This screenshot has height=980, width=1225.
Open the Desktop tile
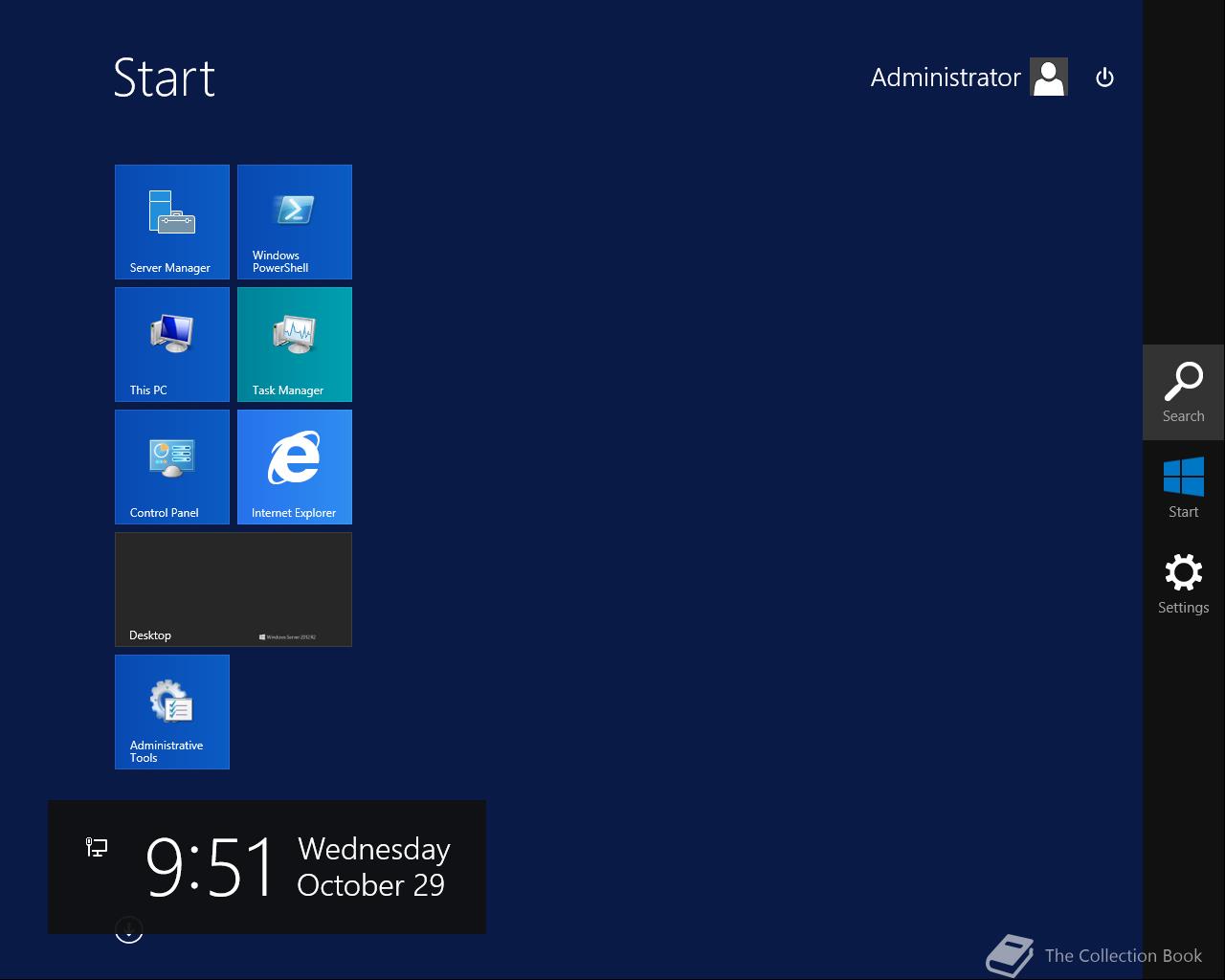[x=234, y=590]
